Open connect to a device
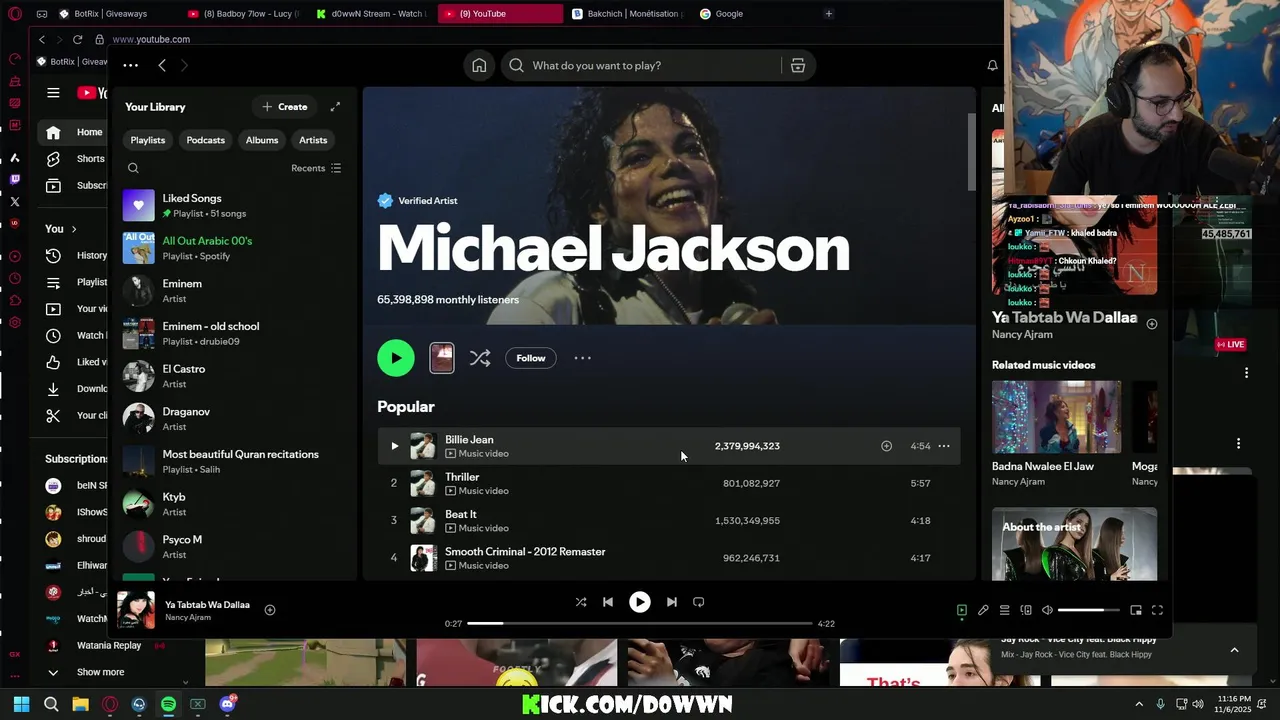 [1026, 610]
